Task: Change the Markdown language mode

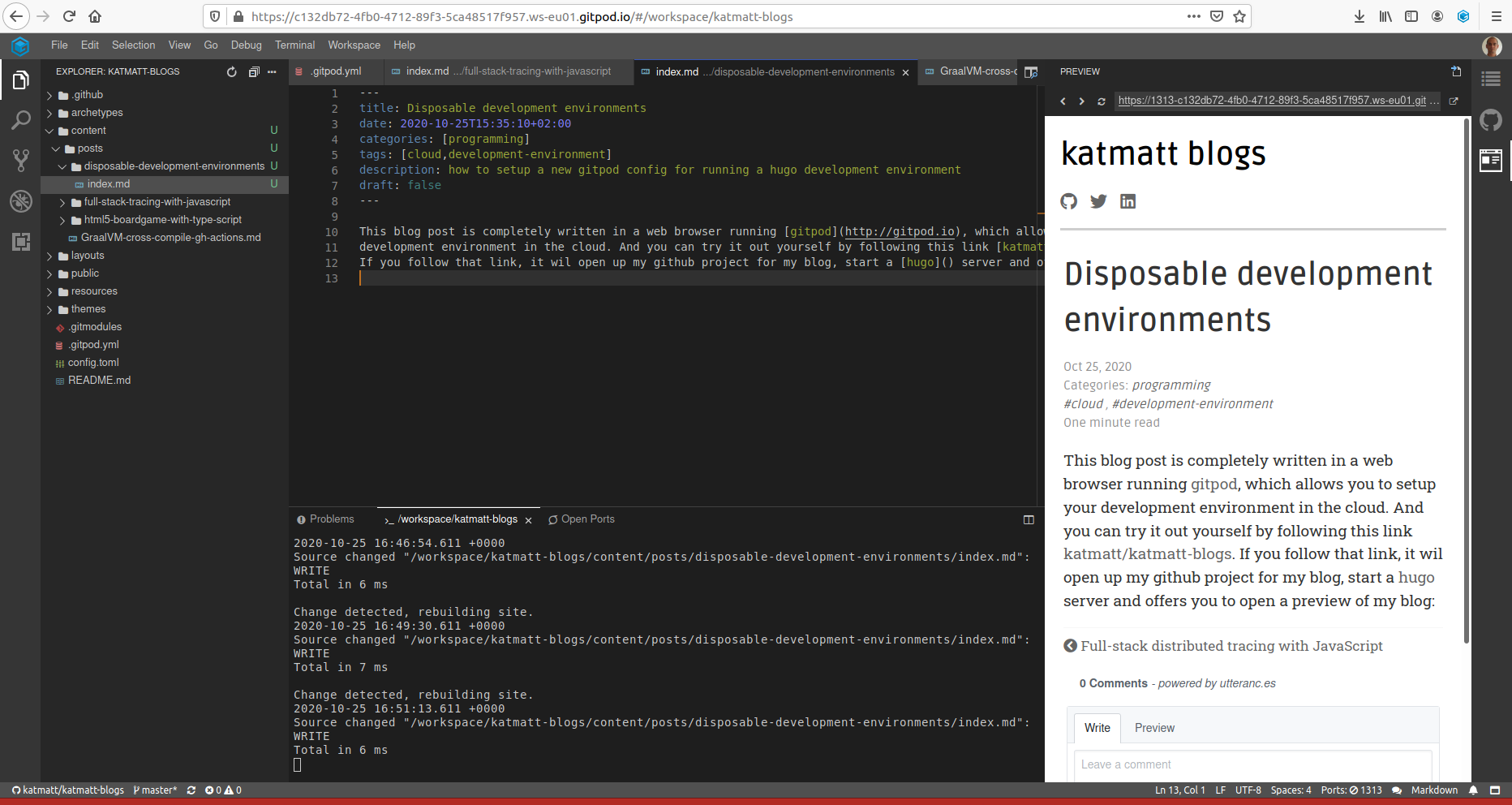Action: [1434, 790]
